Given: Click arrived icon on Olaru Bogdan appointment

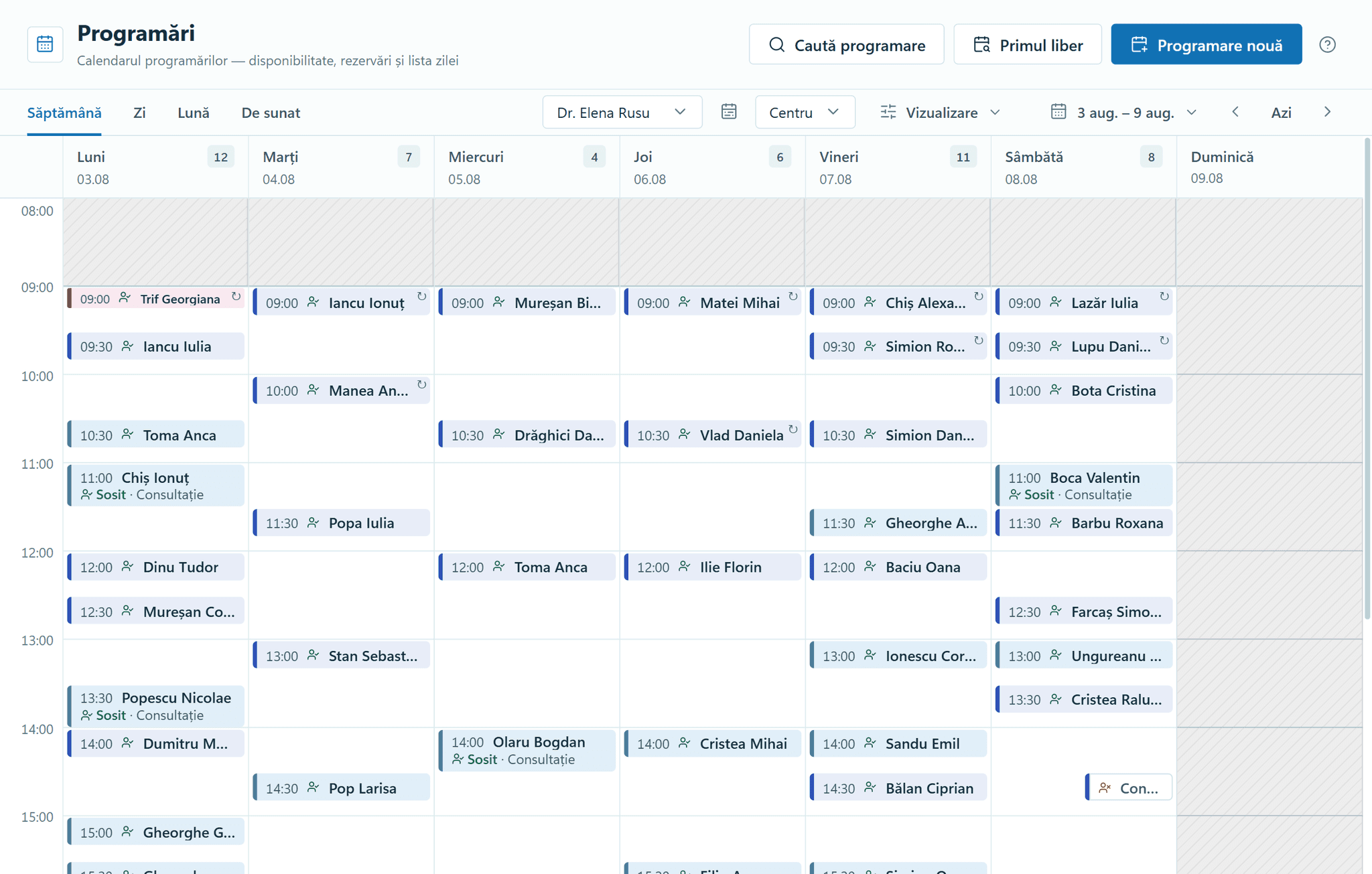Looking at the screenshot, I should click(x=458, y=759).
